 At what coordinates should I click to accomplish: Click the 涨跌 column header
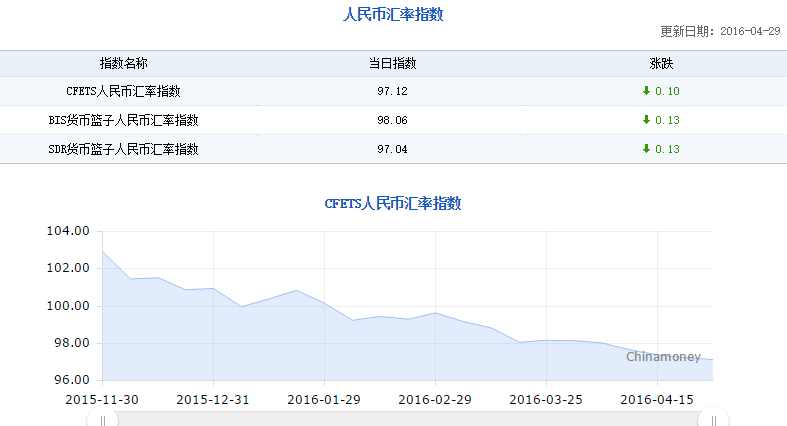coord(661,63)
